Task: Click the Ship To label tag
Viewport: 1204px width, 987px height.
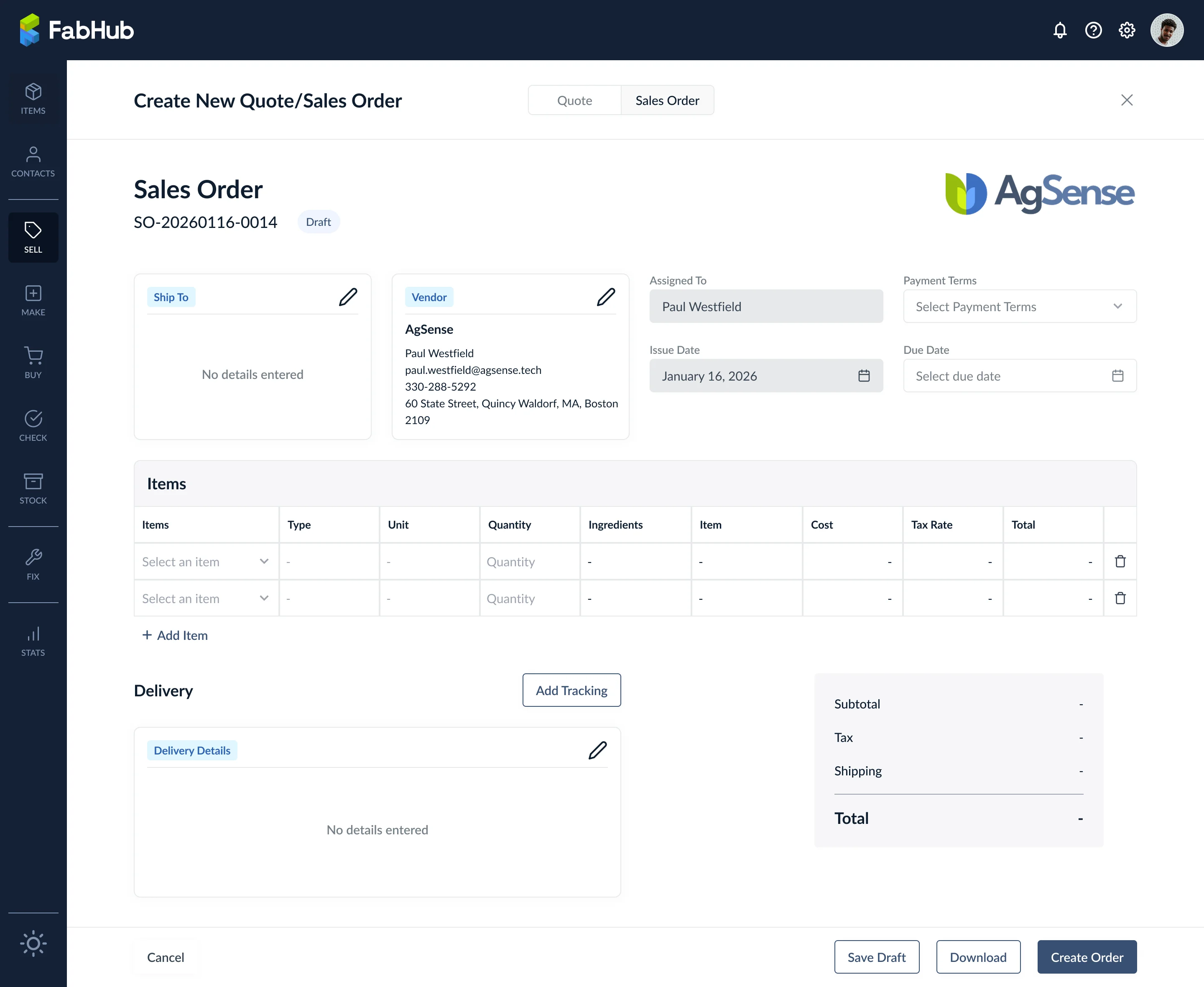Action: click(171, 297)
